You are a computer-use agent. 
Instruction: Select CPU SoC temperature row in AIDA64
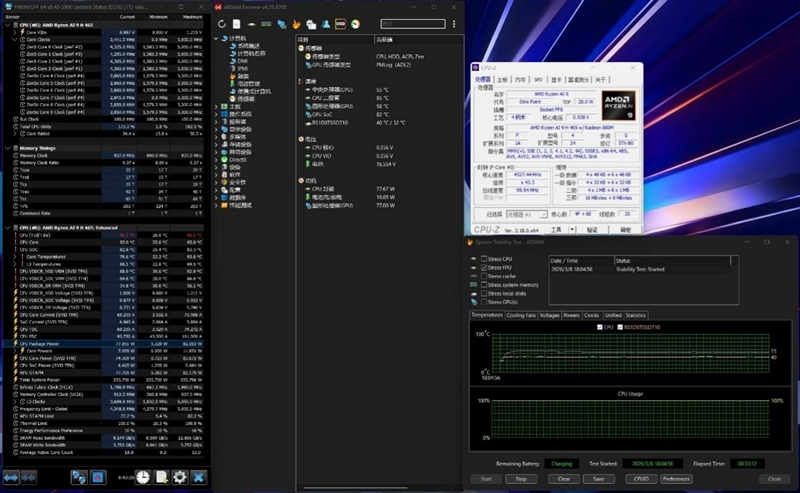379,114
